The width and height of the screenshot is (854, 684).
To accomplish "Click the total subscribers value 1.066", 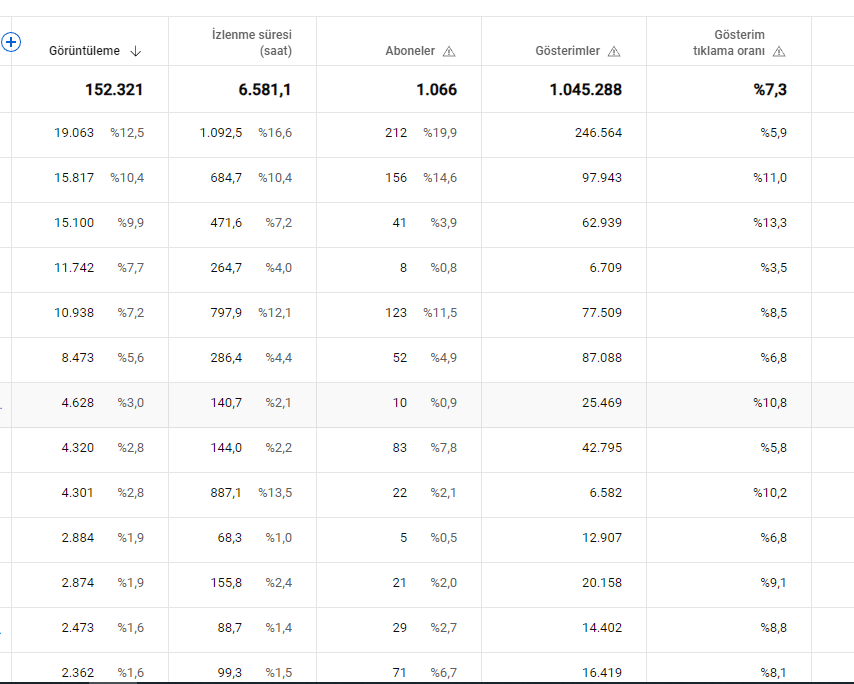I will [437, 90].
